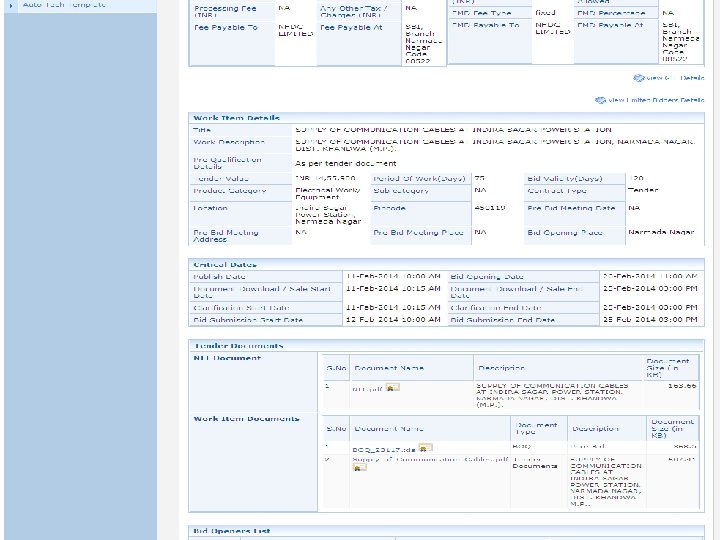The image size is (720, 540).
Task: Download Supply of Communication Cables.pdf
Action: coord(430,459)
